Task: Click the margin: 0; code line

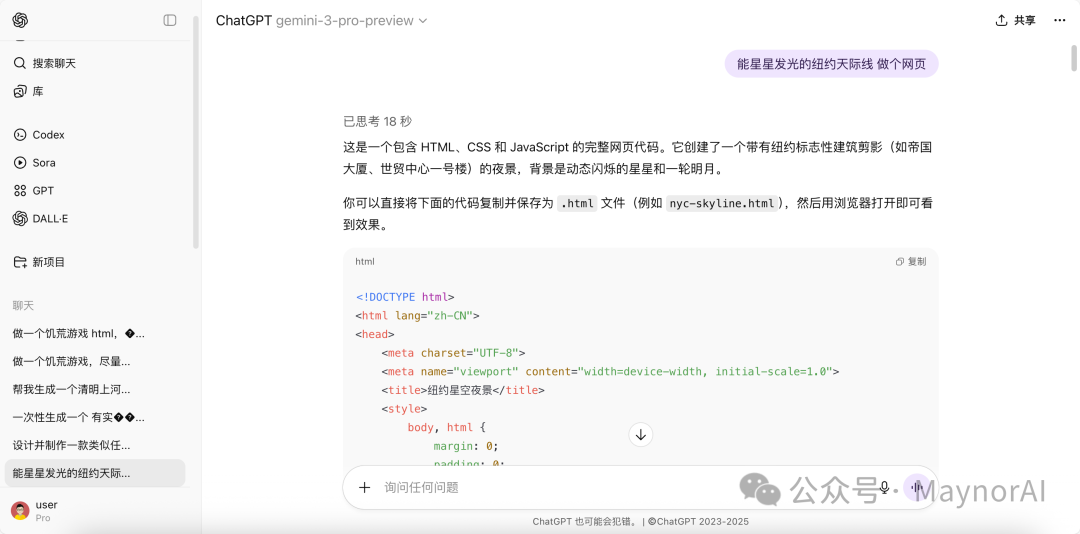Action: (x=465, y=446)
